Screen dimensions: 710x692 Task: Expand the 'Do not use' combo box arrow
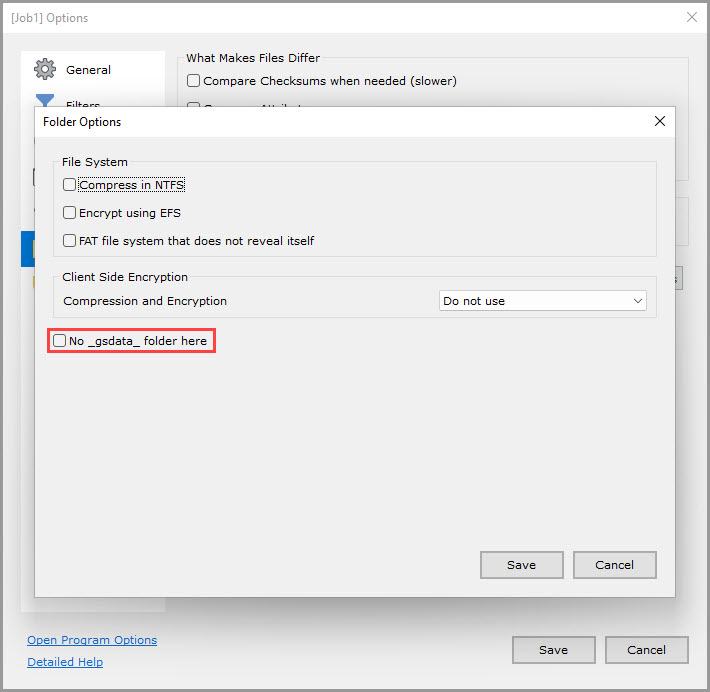click(x=637, y=301)
